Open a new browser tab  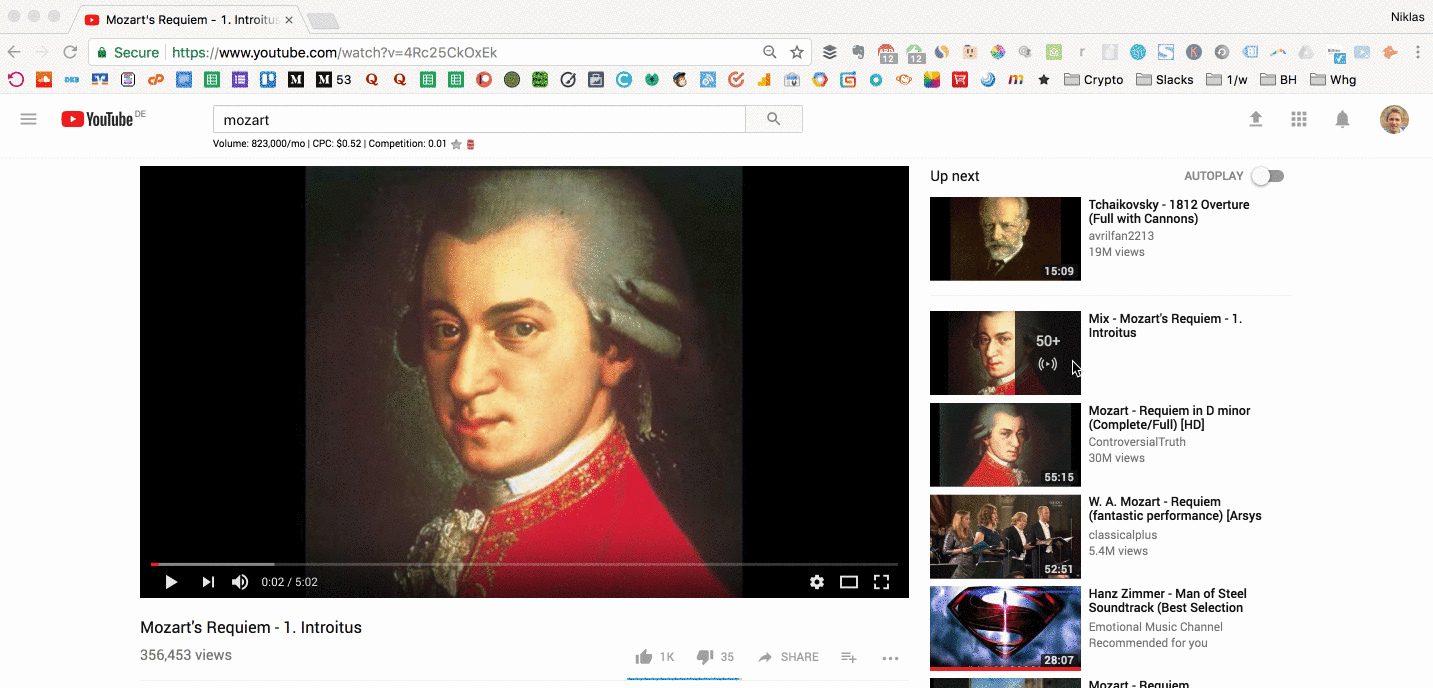321,21
